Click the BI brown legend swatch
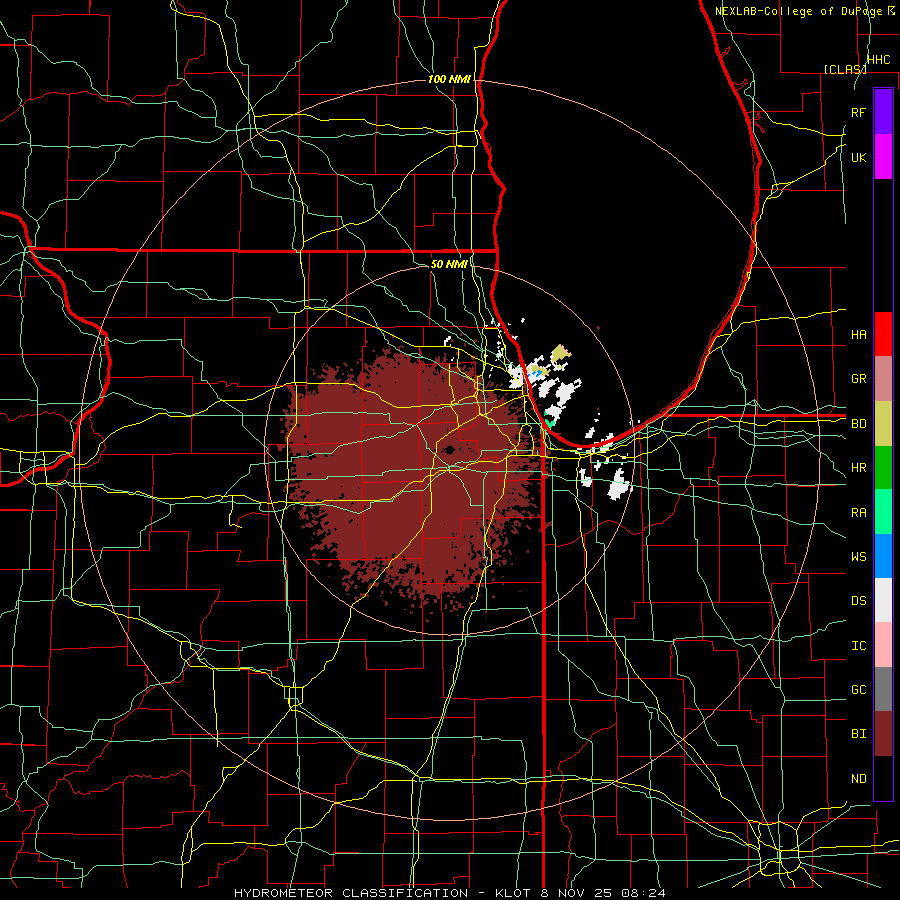The image size is (900, 900). [883, 734]
